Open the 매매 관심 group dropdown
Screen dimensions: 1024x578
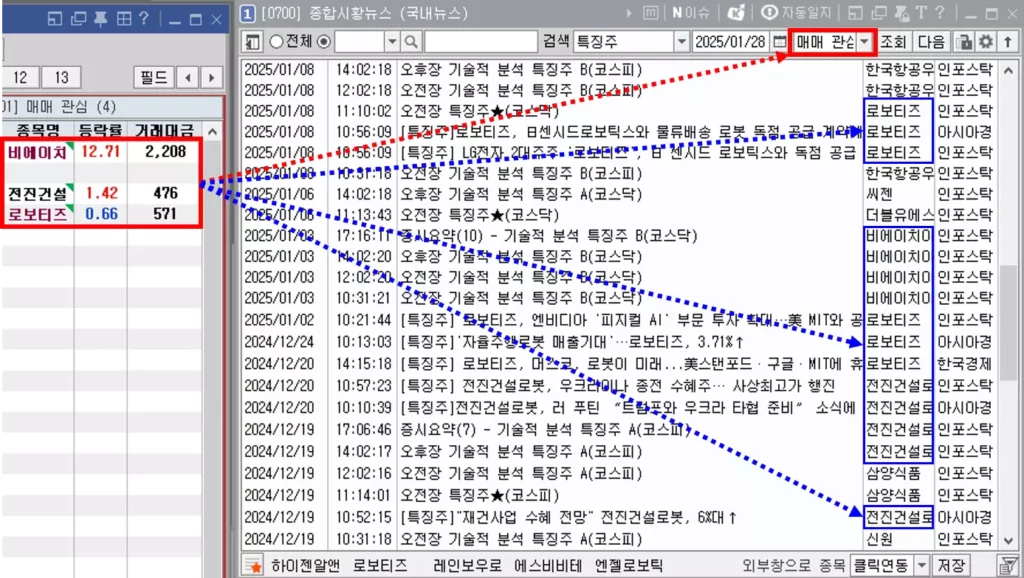coord(865,42)
